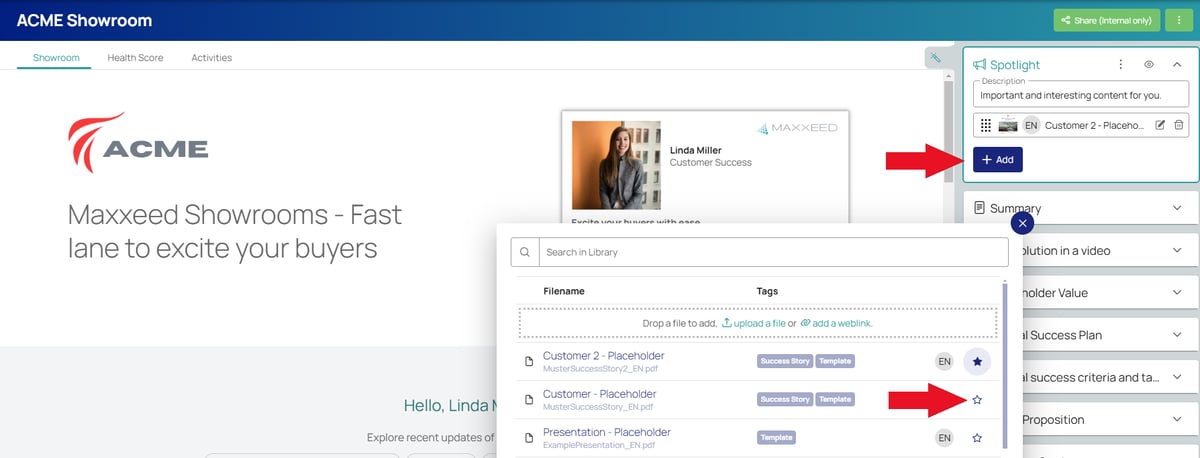This screenshot has height=458, width=1200.
Task: Star the Customer - Placeholder file
Action: coord(977,400)
